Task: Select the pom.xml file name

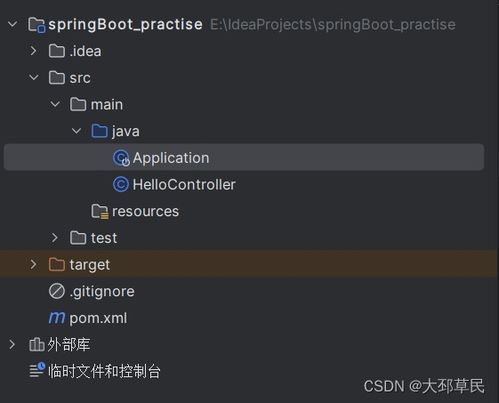Action: (x=98, y=318)
